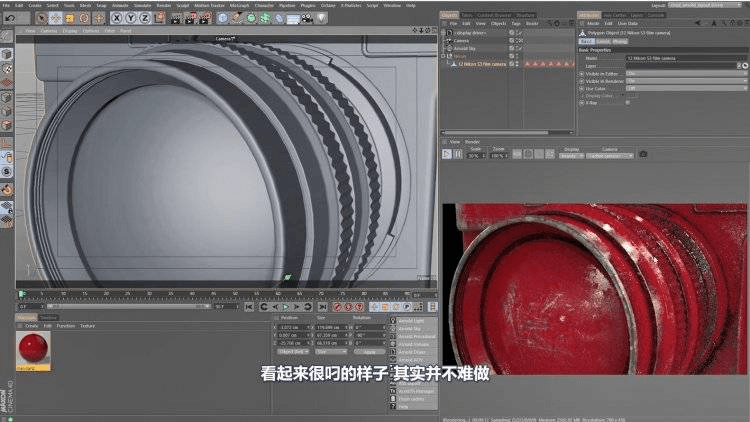This screenshot has width=750, height=422.
Task: Click the Undo arrow icon
Action: [9, 18]
